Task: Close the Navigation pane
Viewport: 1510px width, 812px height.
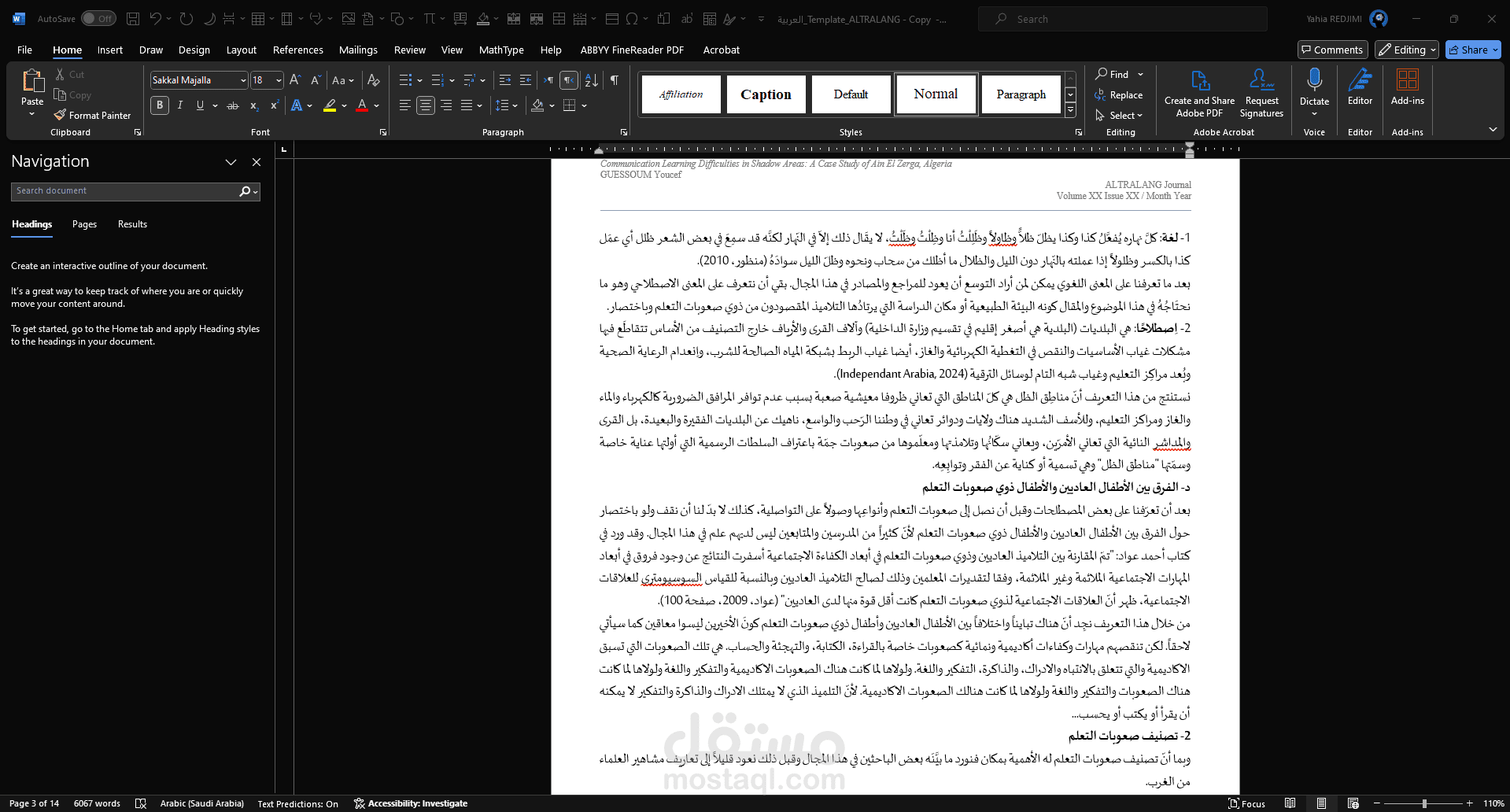Action: pyautogui.click(x=256, y=162)
